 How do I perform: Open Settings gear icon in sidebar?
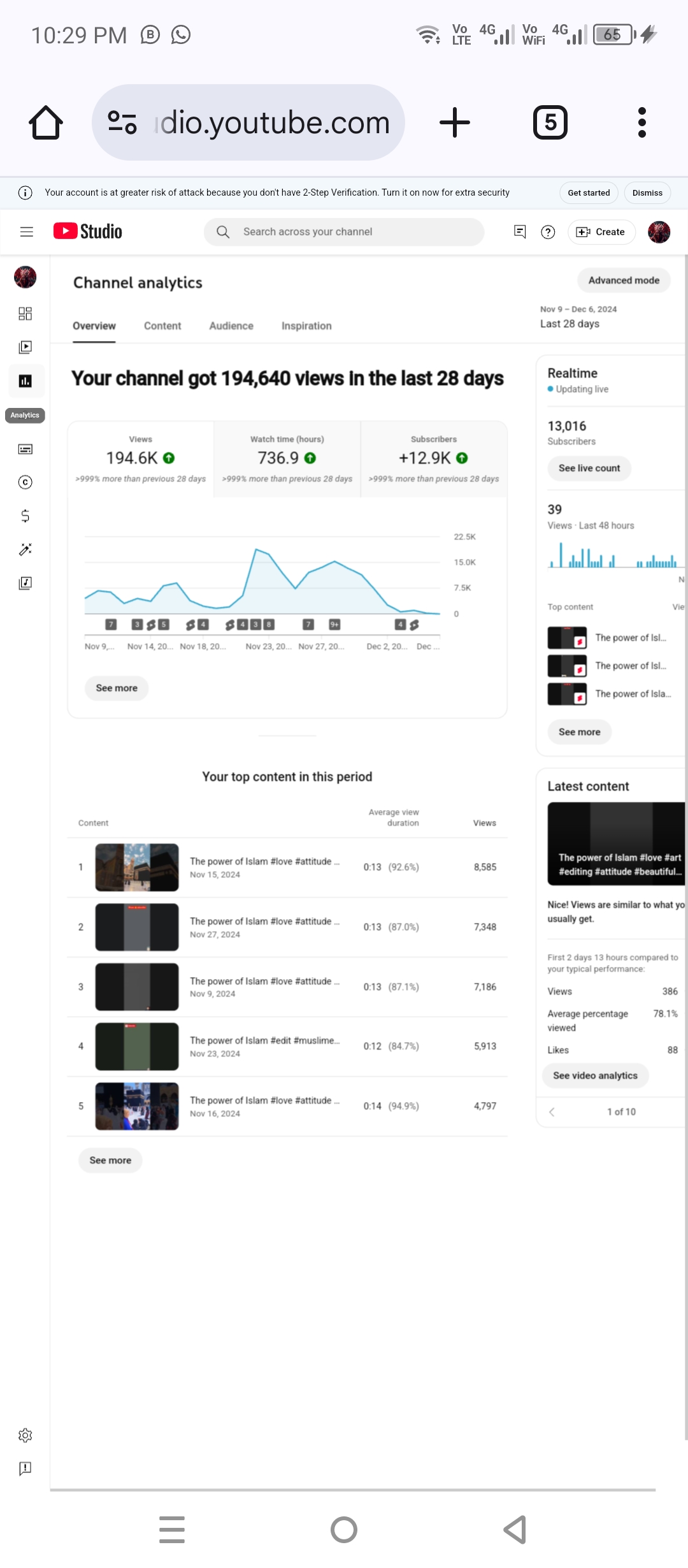25,1435
